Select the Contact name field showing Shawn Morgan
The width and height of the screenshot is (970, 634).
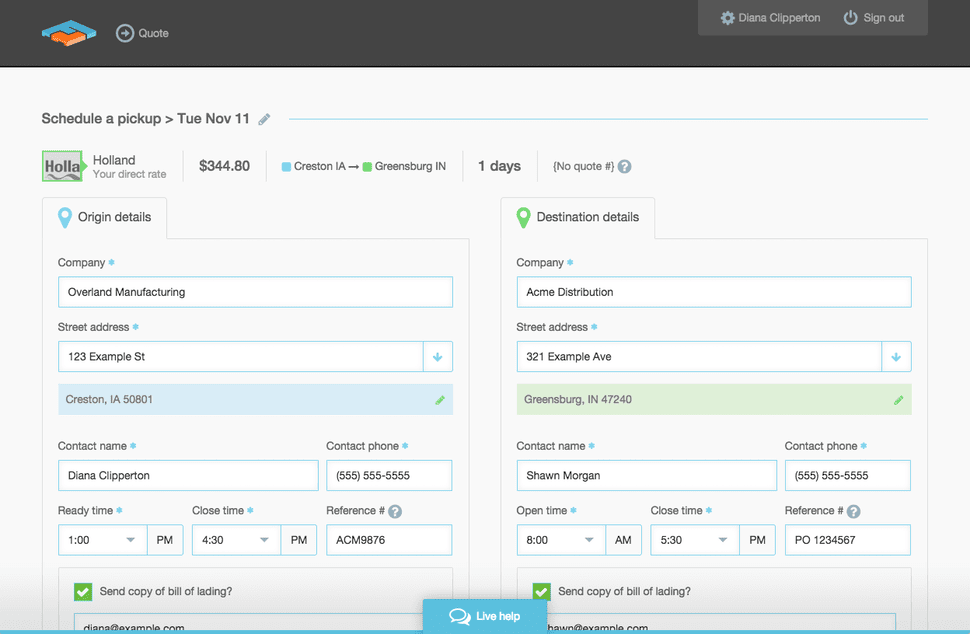646,475
